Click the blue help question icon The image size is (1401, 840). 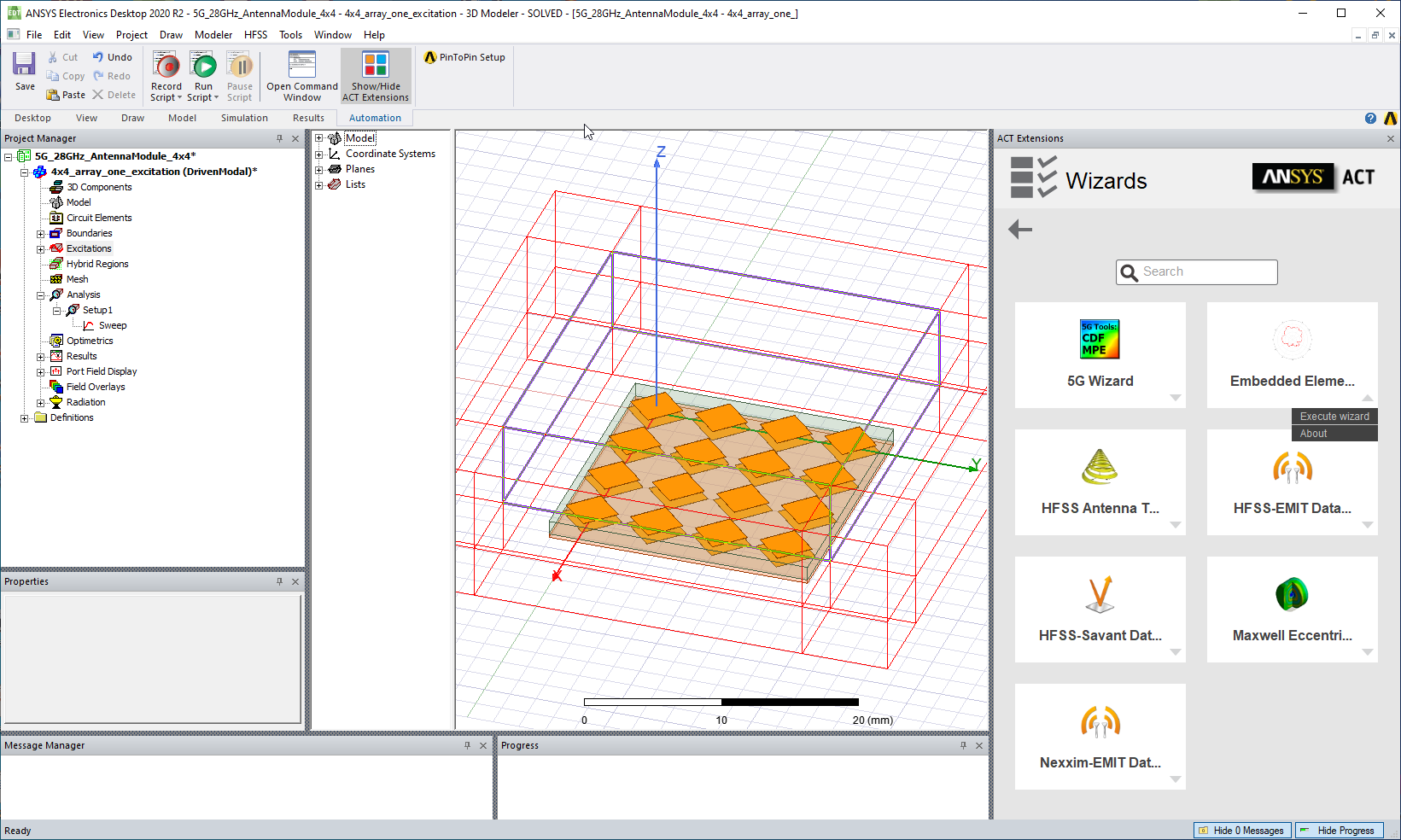[1370, 119]
